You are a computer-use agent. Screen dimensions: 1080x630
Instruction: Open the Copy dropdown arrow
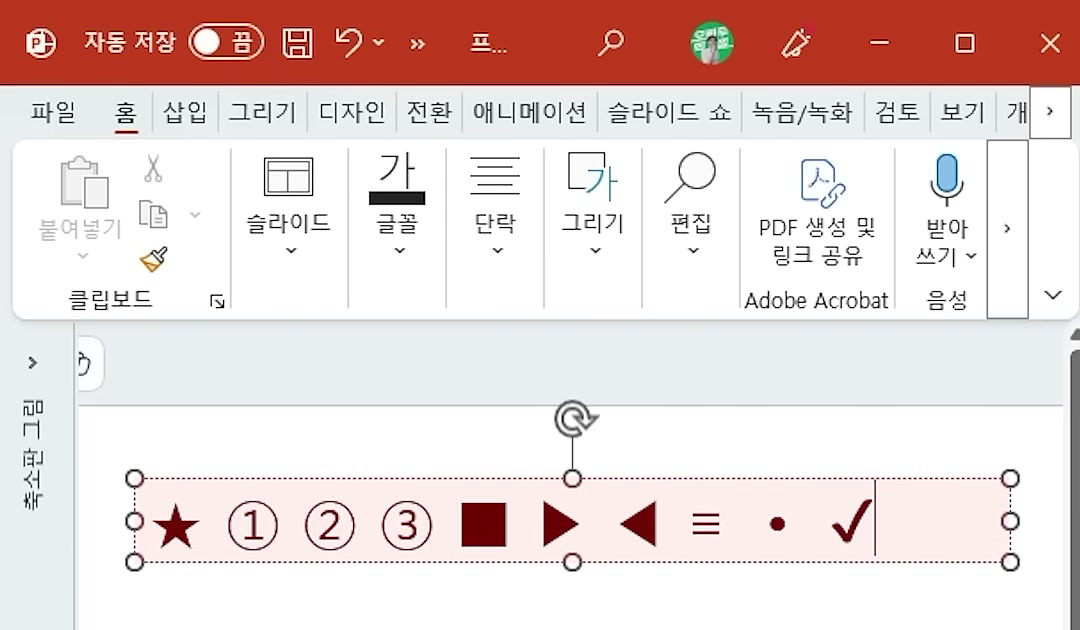pos(195,215)
